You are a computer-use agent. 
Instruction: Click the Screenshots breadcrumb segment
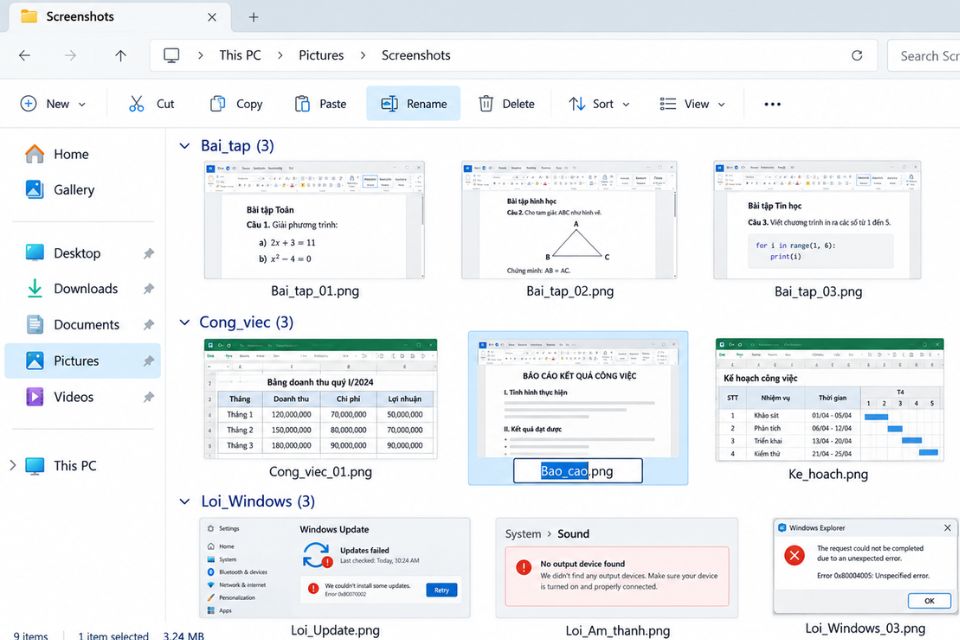click(416, 56)
